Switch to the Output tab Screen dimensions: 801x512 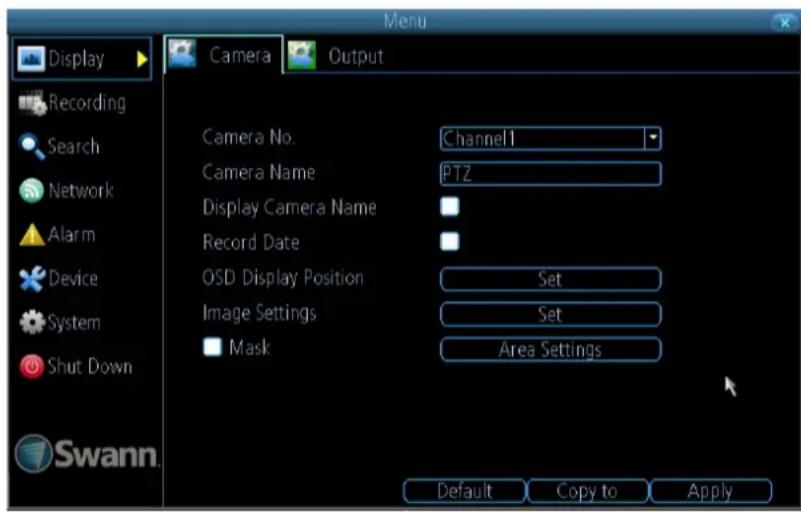click(x=336, y=56)
